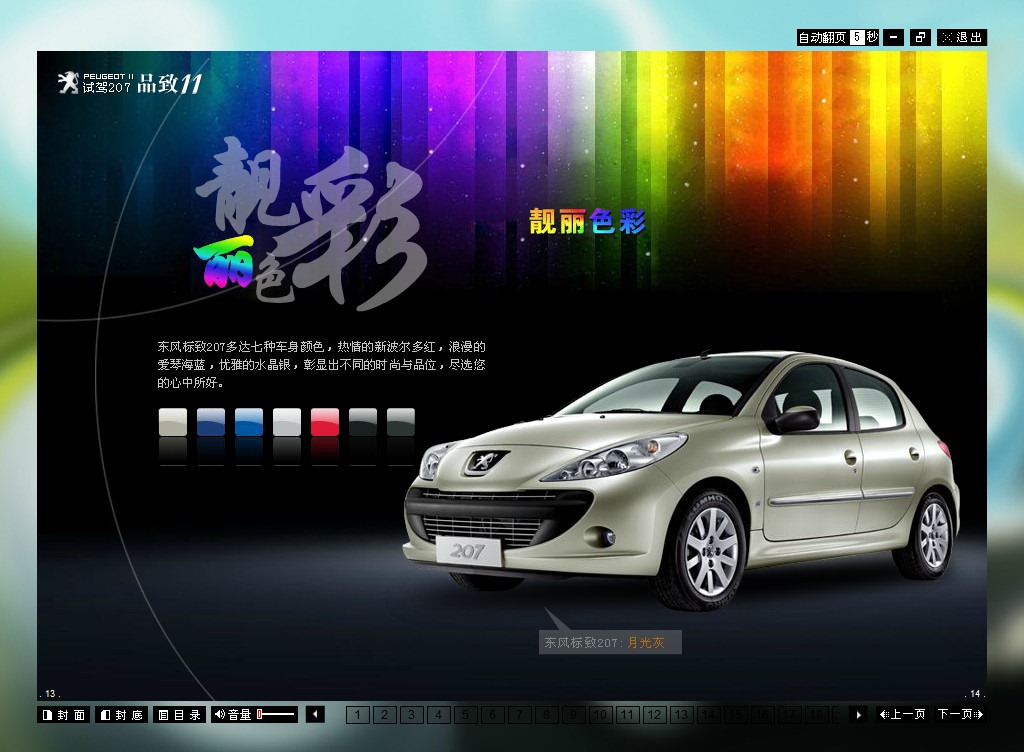Click the paragraph starting with 东风标致207多达七种
Viewport: 1024px width, 752px height.
(x=321, y=364)
